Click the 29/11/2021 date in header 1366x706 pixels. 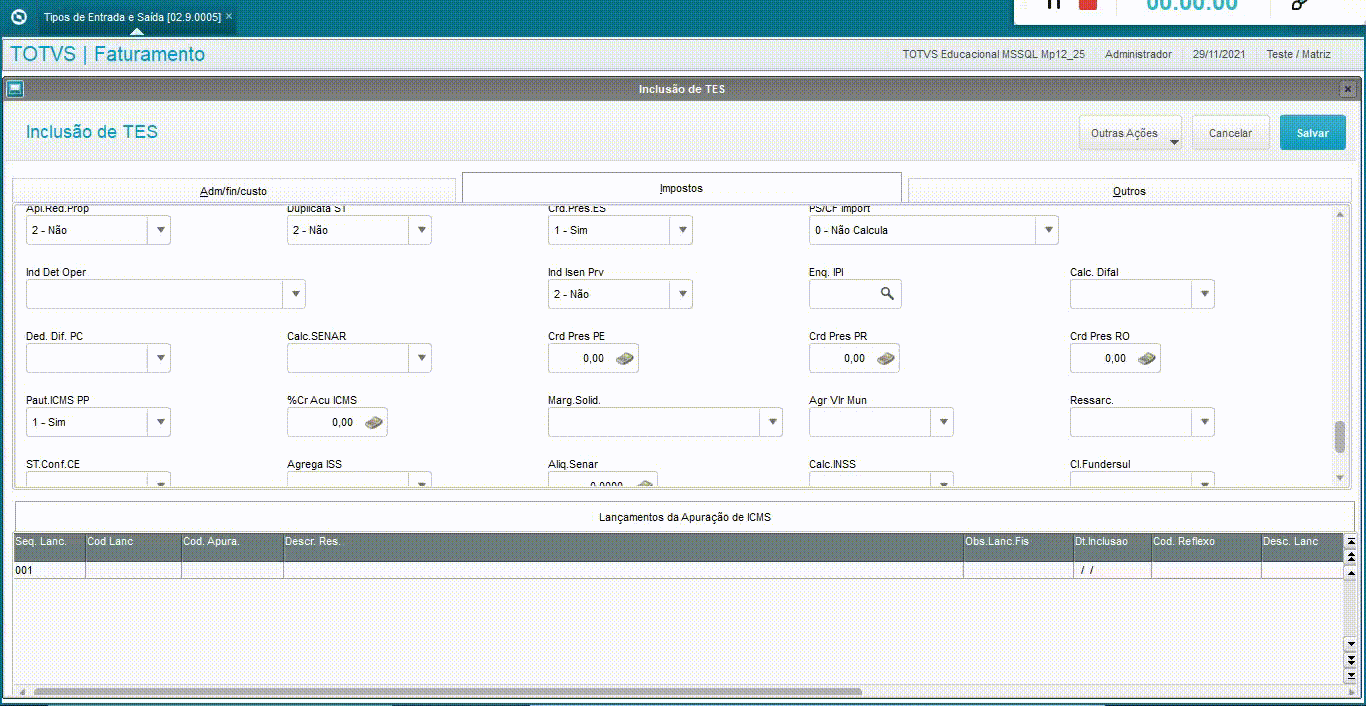[1219, 54]
